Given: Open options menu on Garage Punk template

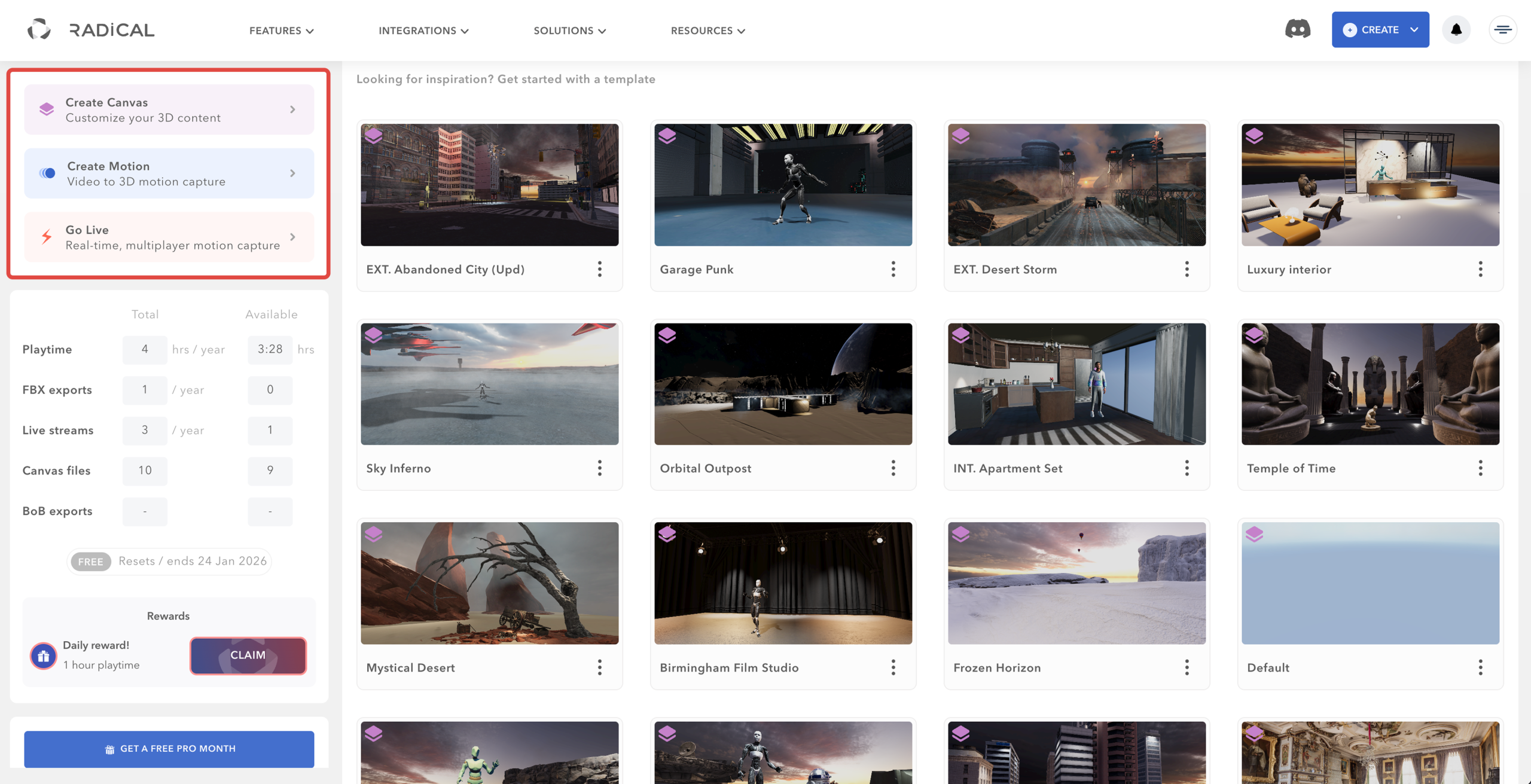Looking at the screenshot, I should pos(893,269).
